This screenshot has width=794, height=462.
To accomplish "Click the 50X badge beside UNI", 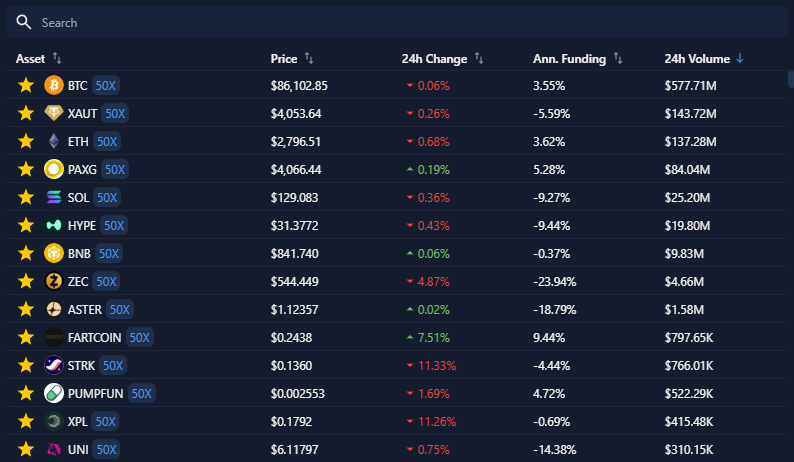I will click(x=106, y=450).
